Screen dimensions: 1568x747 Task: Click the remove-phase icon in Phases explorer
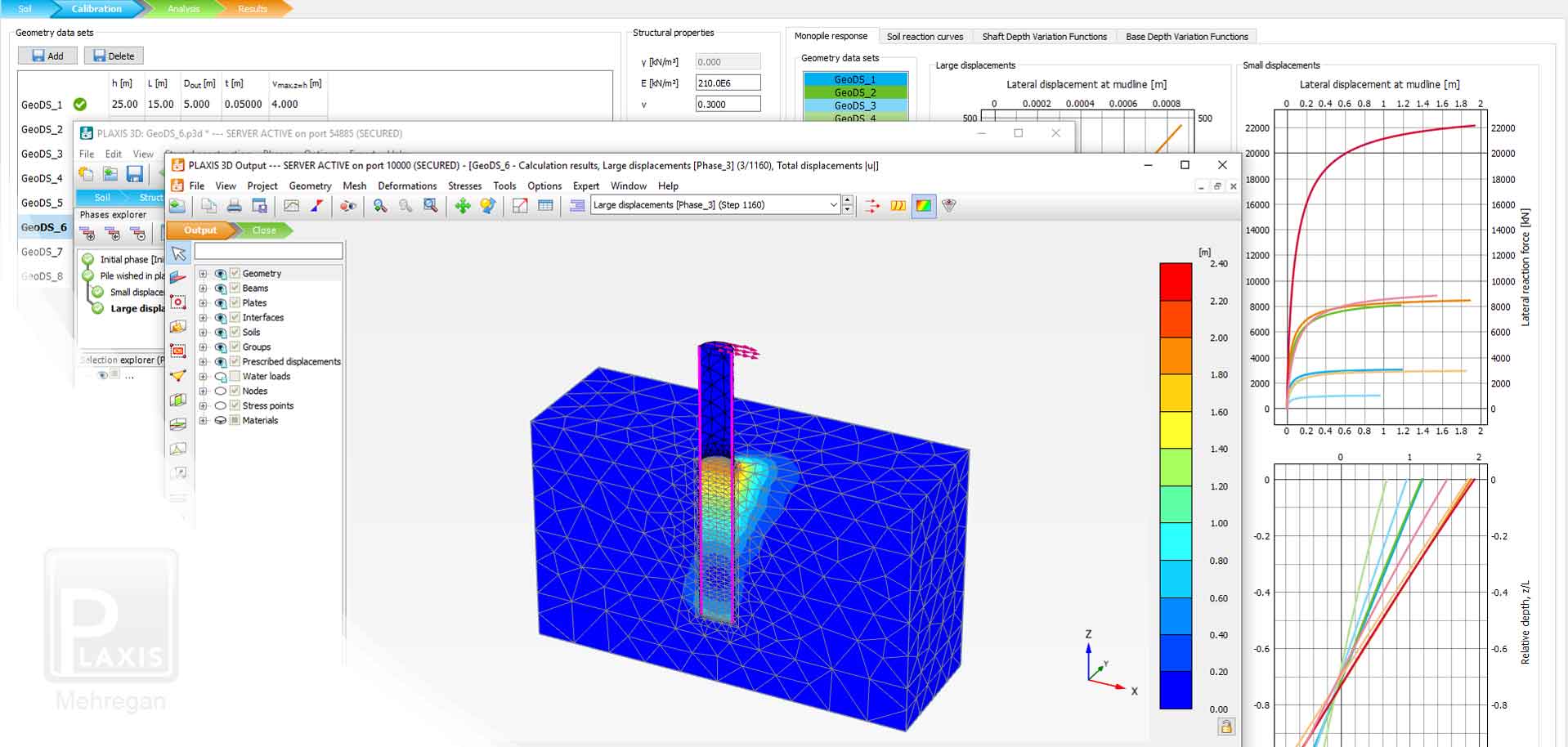tap(139, 235)
